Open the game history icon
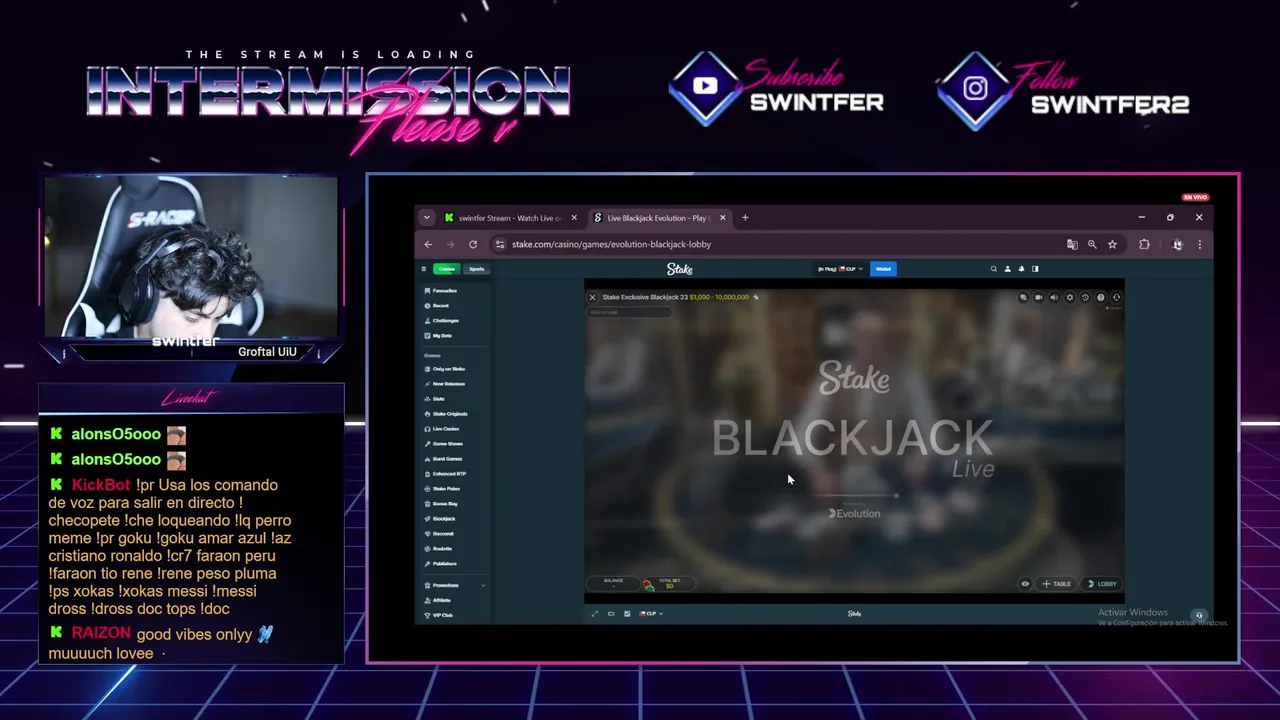 [x=1085, y=297]
